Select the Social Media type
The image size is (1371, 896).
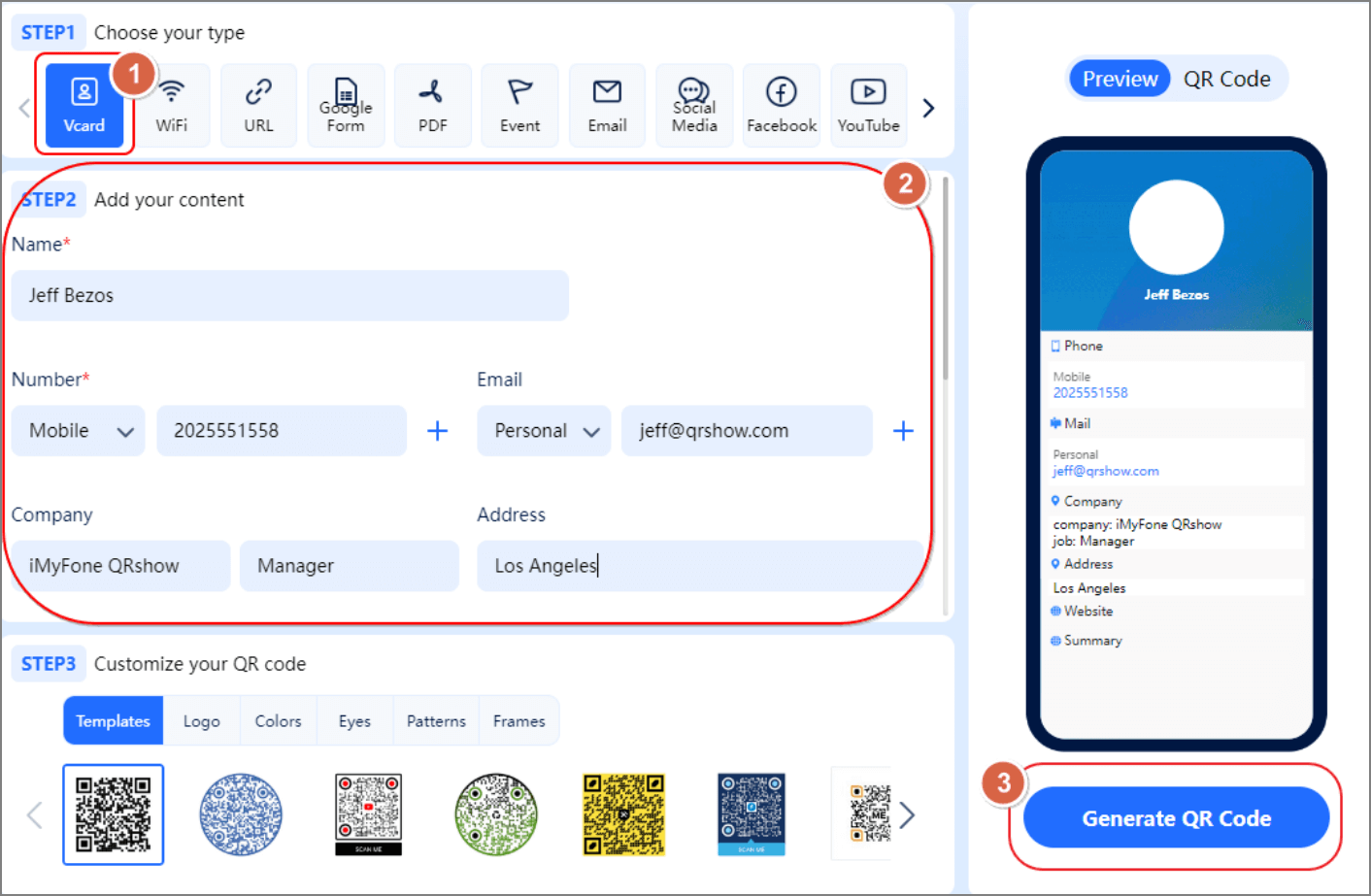(694, 105)
